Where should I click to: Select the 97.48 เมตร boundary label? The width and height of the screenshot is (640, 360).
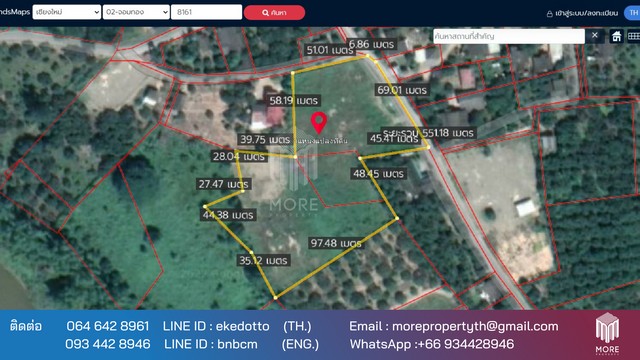tap(336, 243)
